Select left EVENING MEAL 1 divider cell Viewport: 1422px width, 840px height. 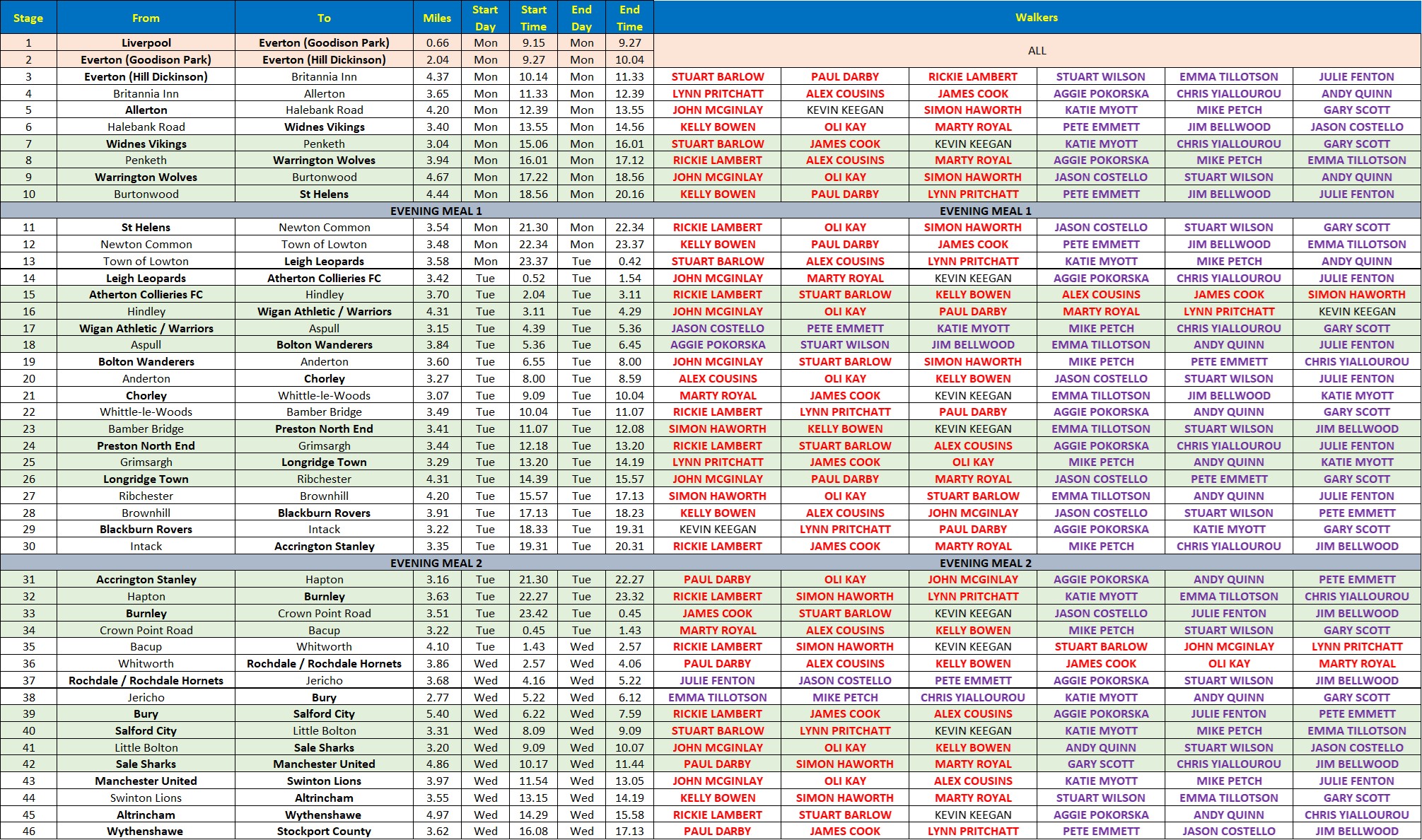436,211
